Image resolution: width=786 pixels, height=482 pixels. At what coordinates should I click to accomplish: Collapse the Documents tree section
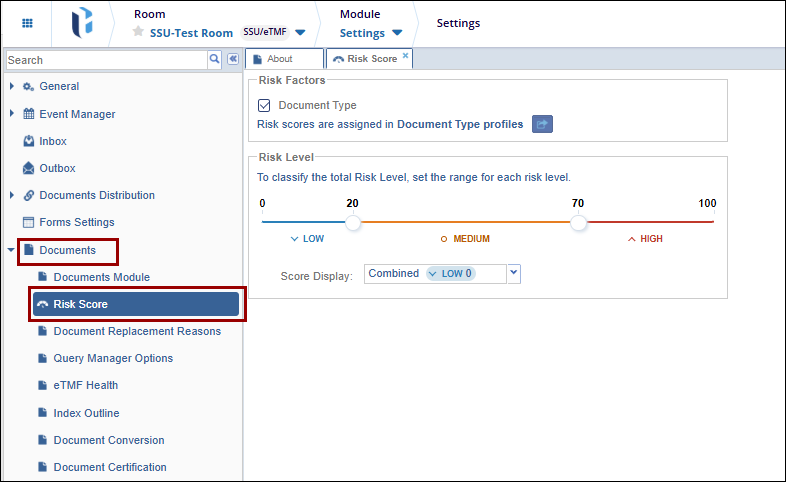(12, 250)
